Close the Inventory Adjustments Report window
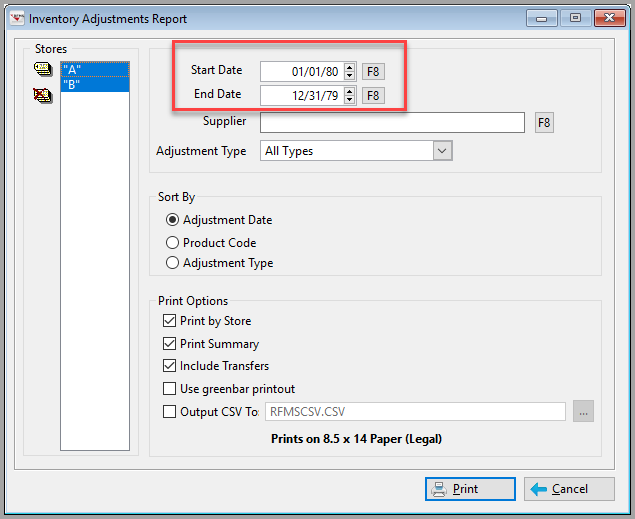This screenshot has height=519, width=635. tap(609, 18)
